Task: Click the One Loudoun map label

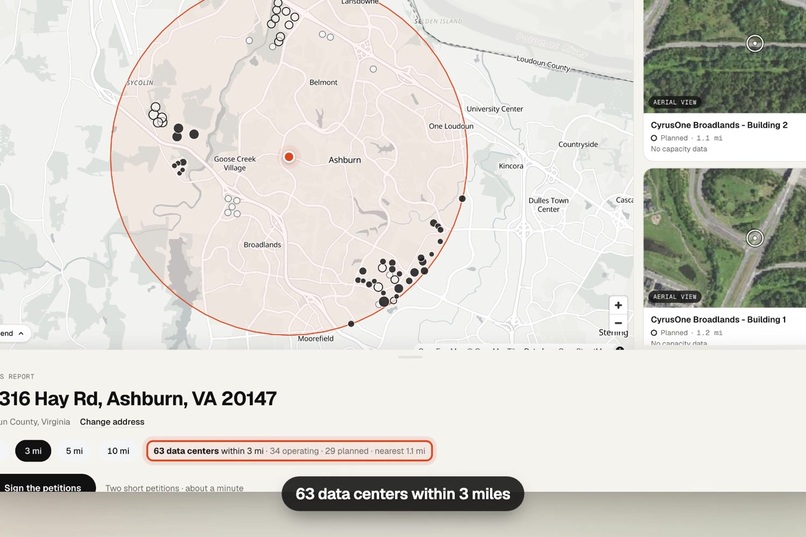Action: [x=451, y=126]
